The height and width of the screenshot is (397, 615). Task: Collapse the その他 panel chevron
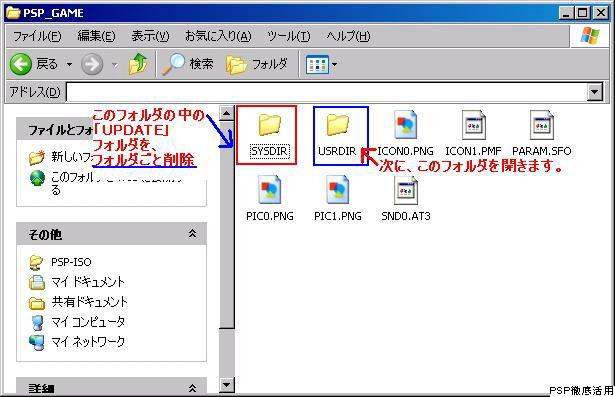tap(192, 234)
